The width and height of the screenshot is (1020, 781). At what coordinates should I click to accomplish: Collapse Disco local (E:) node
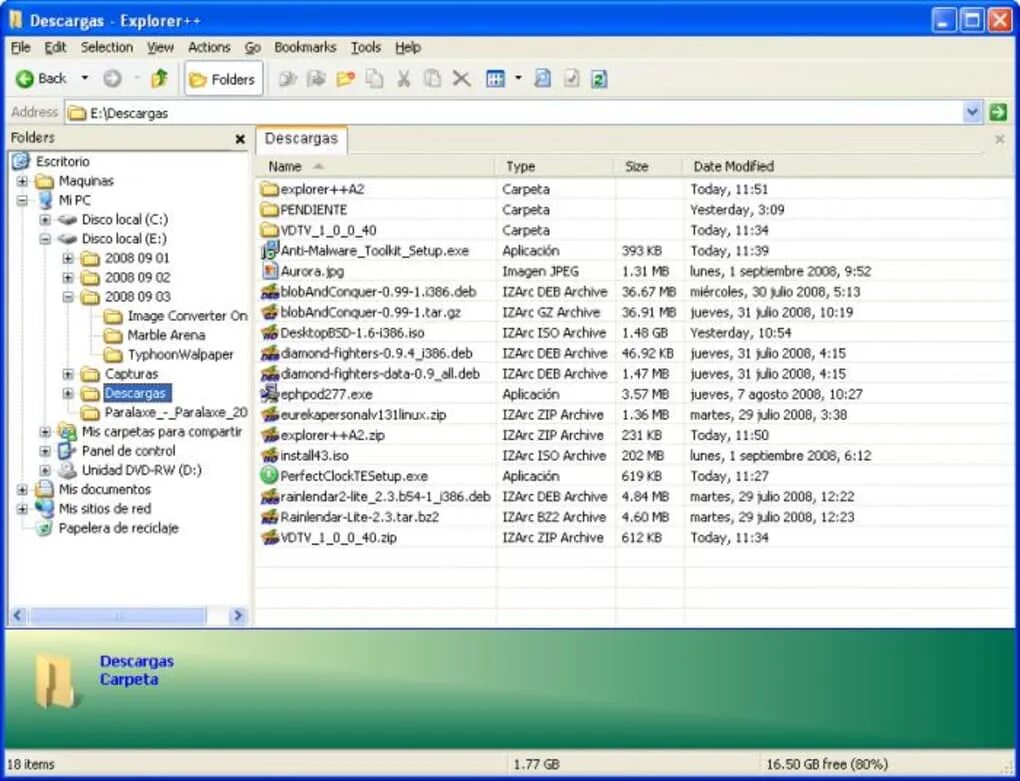(45, 239)
